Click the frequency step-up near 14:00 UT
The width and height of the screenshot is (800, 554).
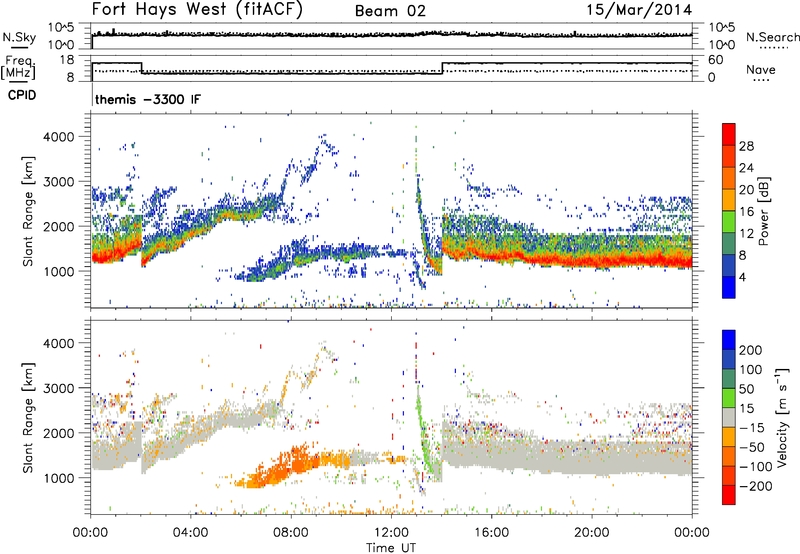(442, 68)
